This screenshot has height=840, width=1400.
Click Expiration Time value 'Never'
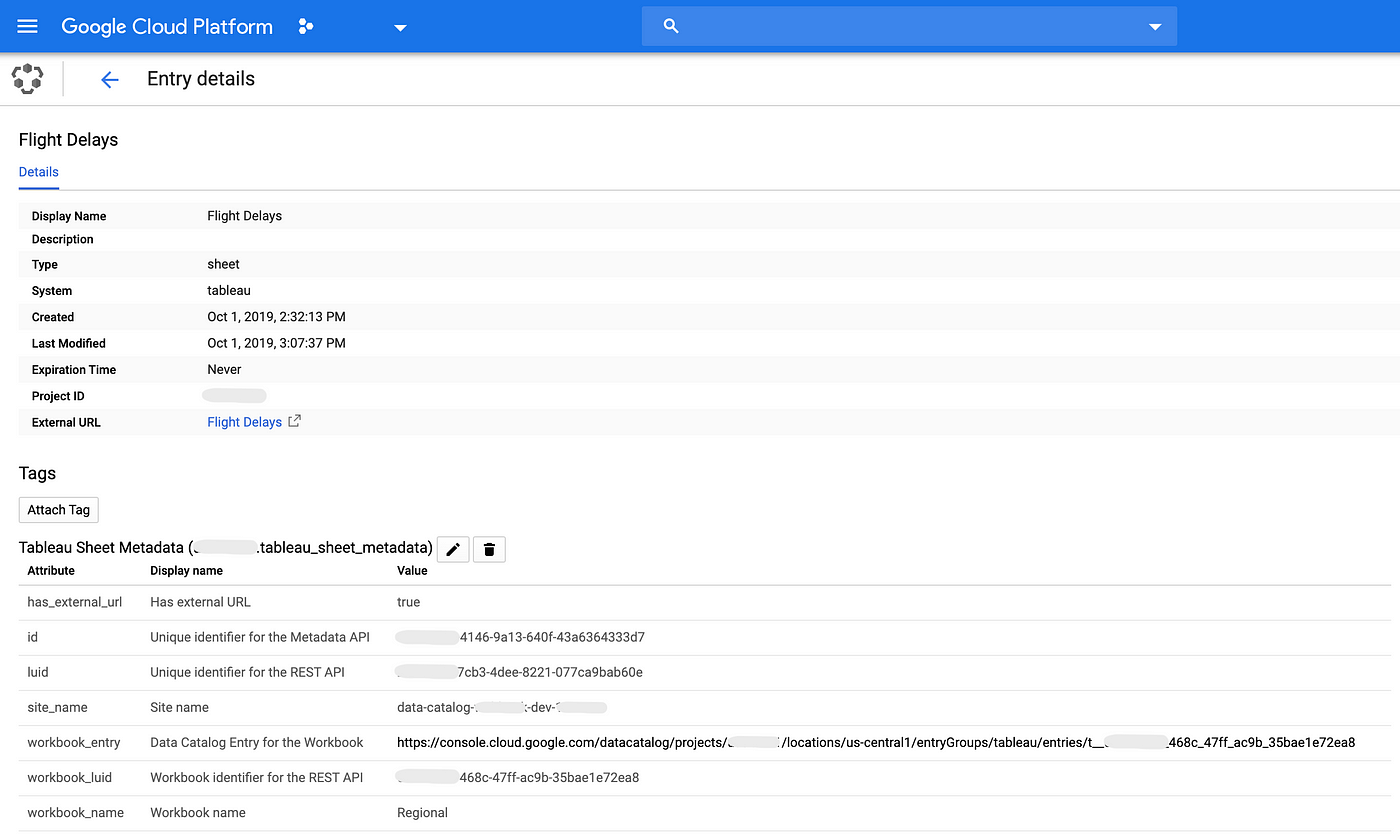pyautogui.click(x=224, y=370)
